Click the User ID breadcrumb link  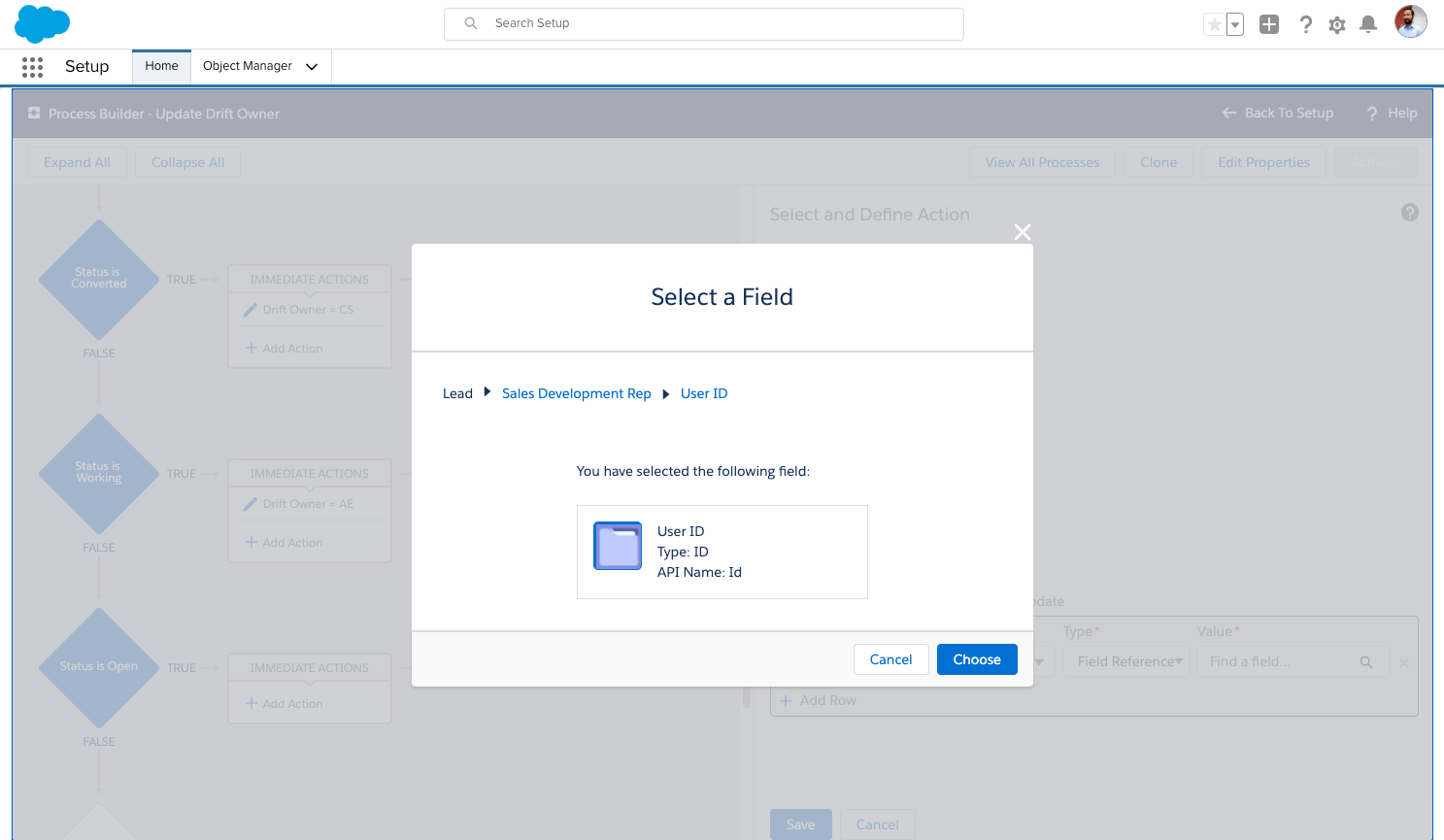(704, 393)
